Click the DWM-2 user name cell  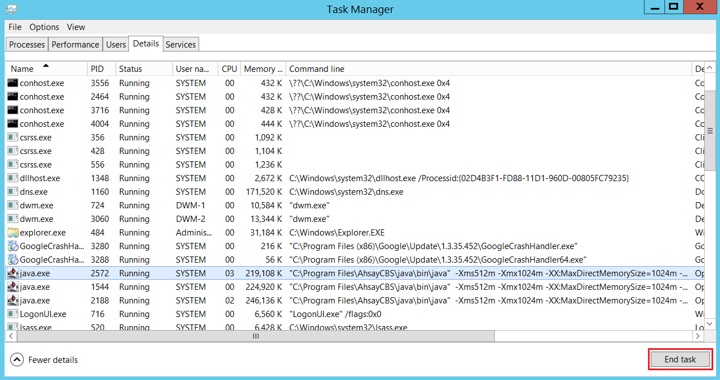[190, 219]
